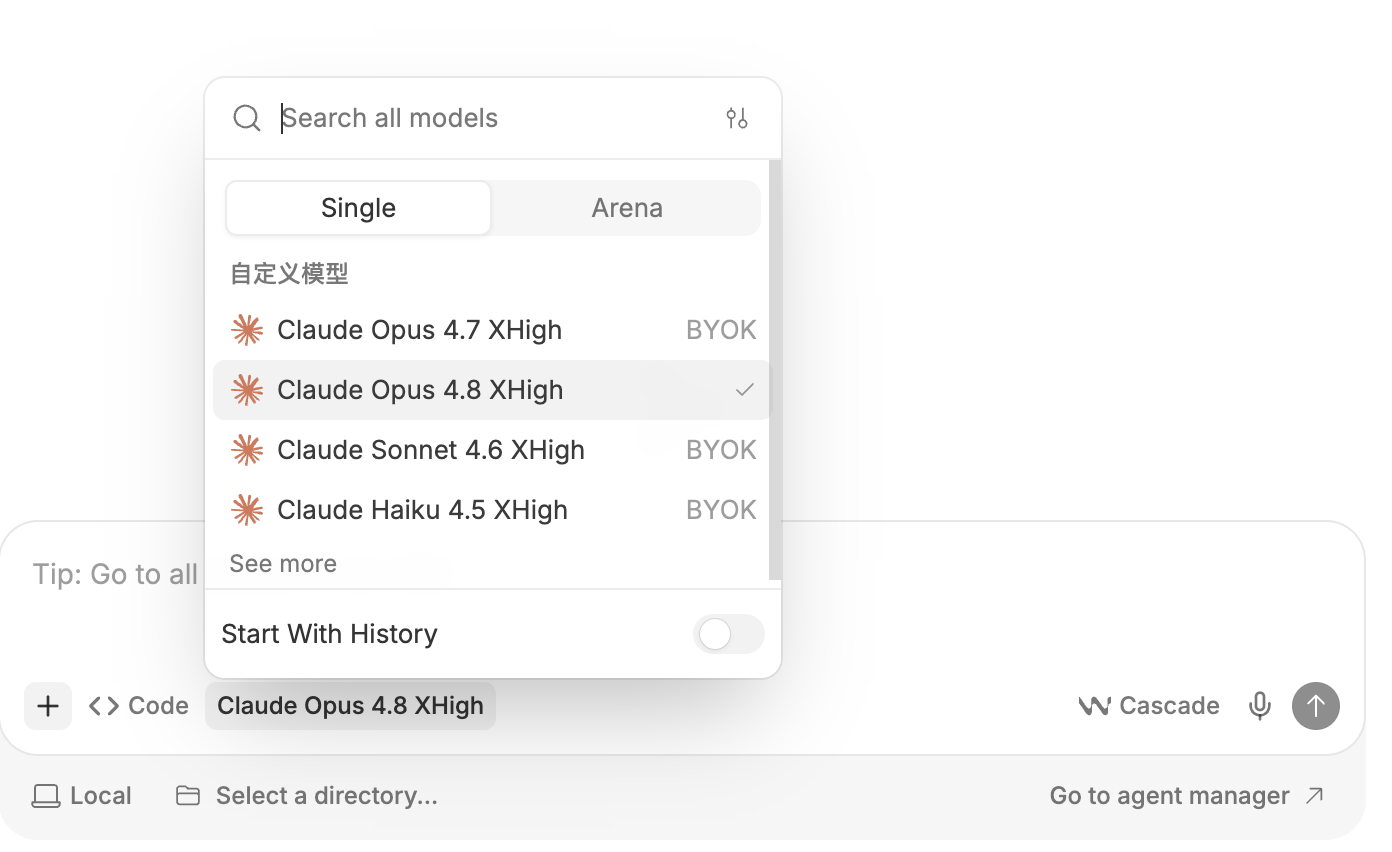Open the model filter settings icon
The width and height of the screenshot is (1392, 852).
[x=737, y=118]
